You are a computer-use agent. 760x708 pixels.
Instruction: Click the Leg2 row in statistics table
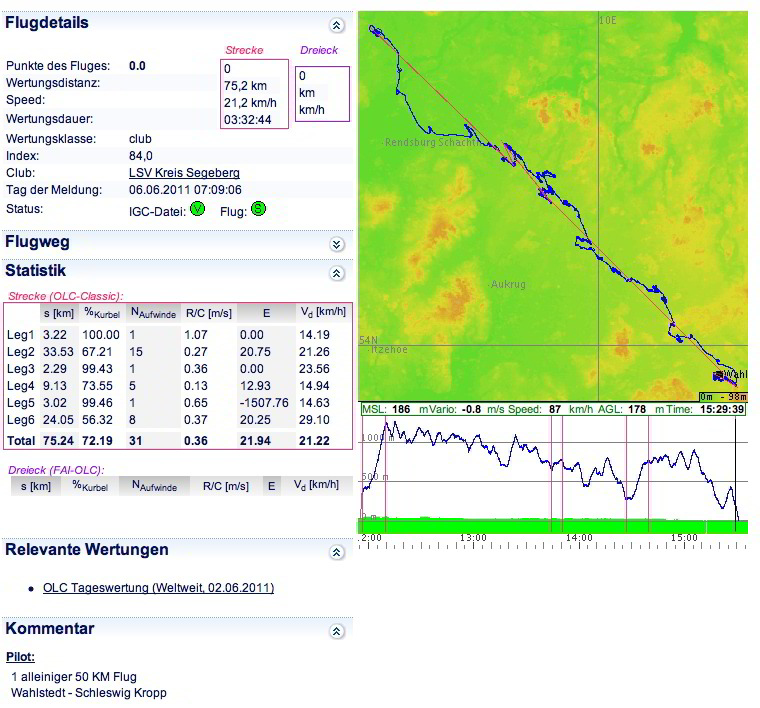[178, 352]
